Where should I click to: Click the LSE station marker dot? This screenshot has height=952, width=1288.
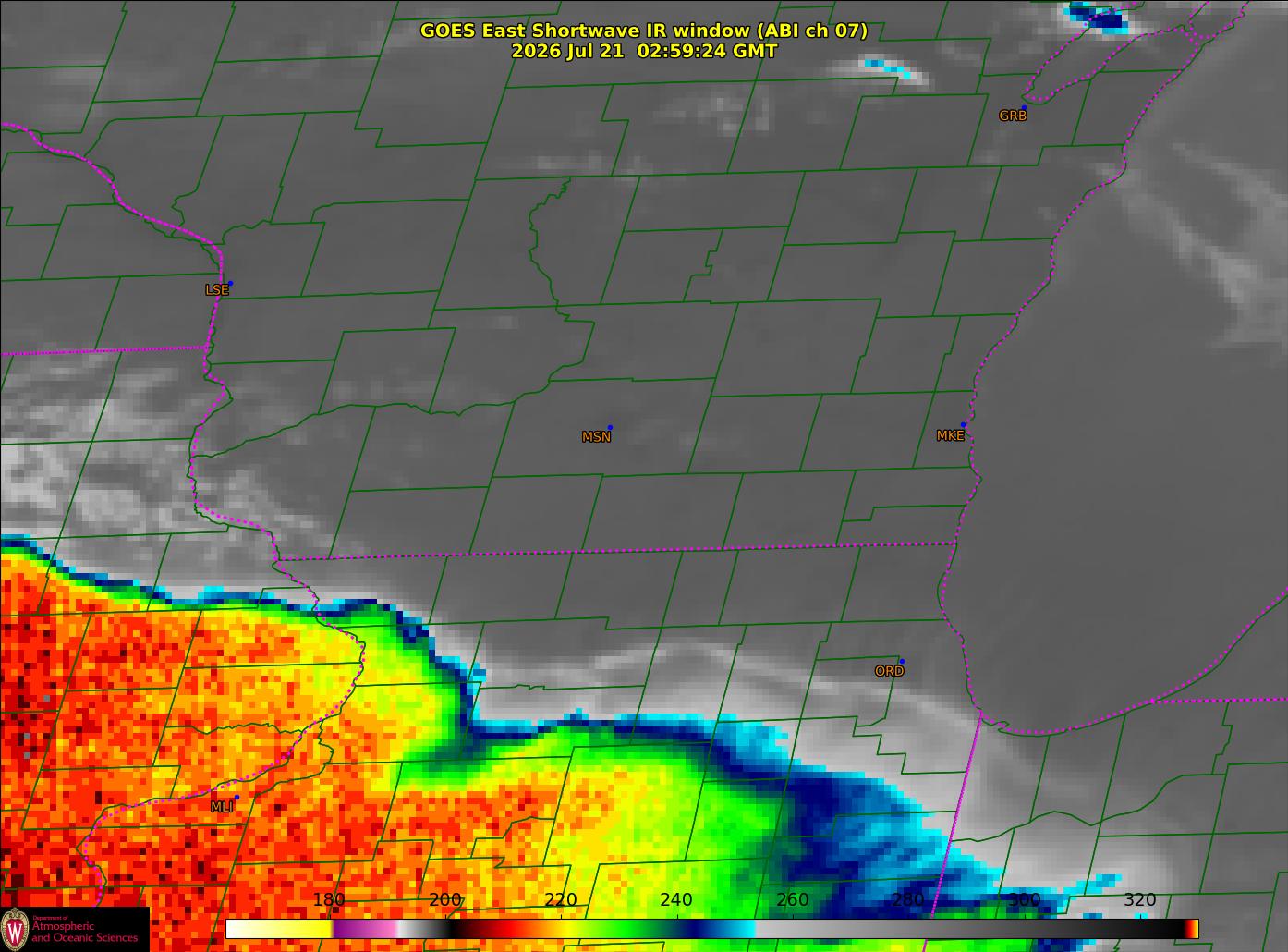(x=230, y=283)
